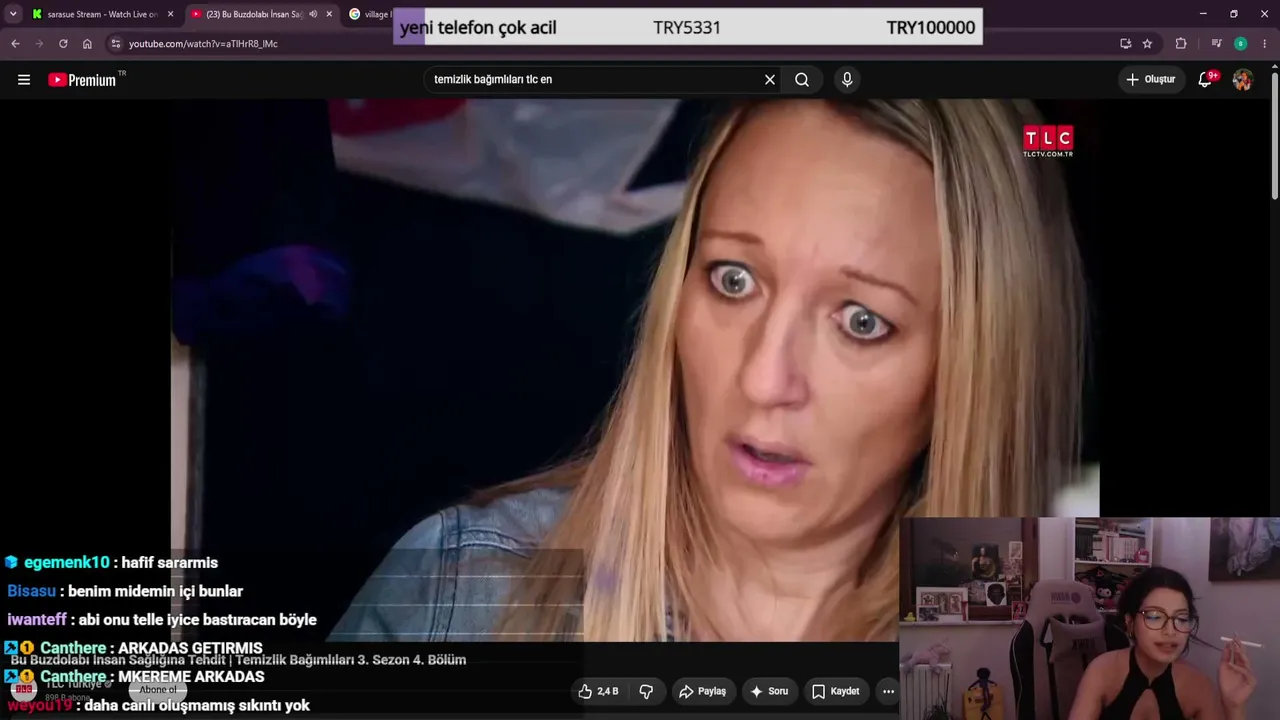1280x720 pixels.
Task: Expand the tab search dropdown
Action: (x=13, y=14)
